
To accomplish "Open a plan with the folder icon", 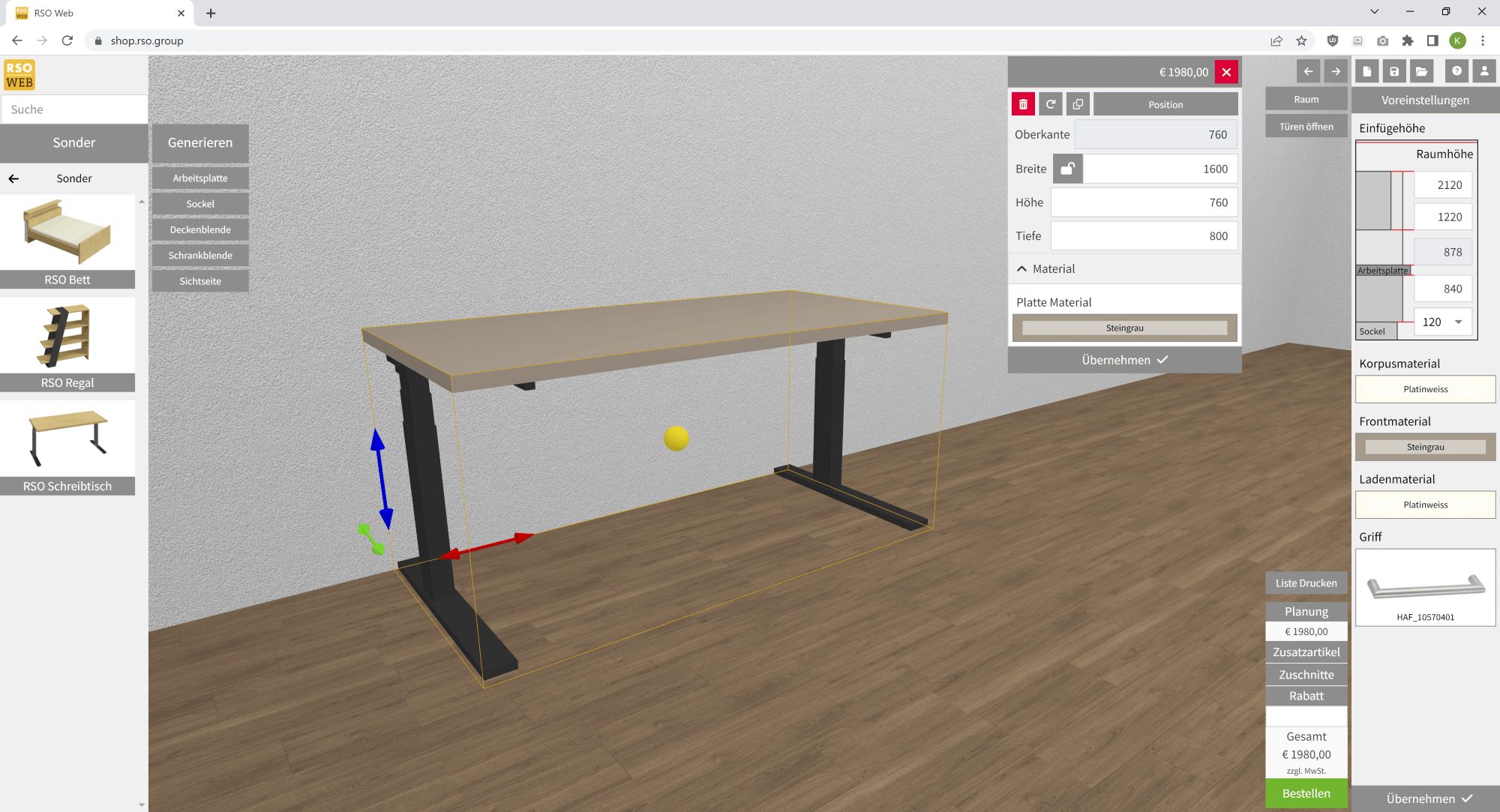I will point(1421,71).
